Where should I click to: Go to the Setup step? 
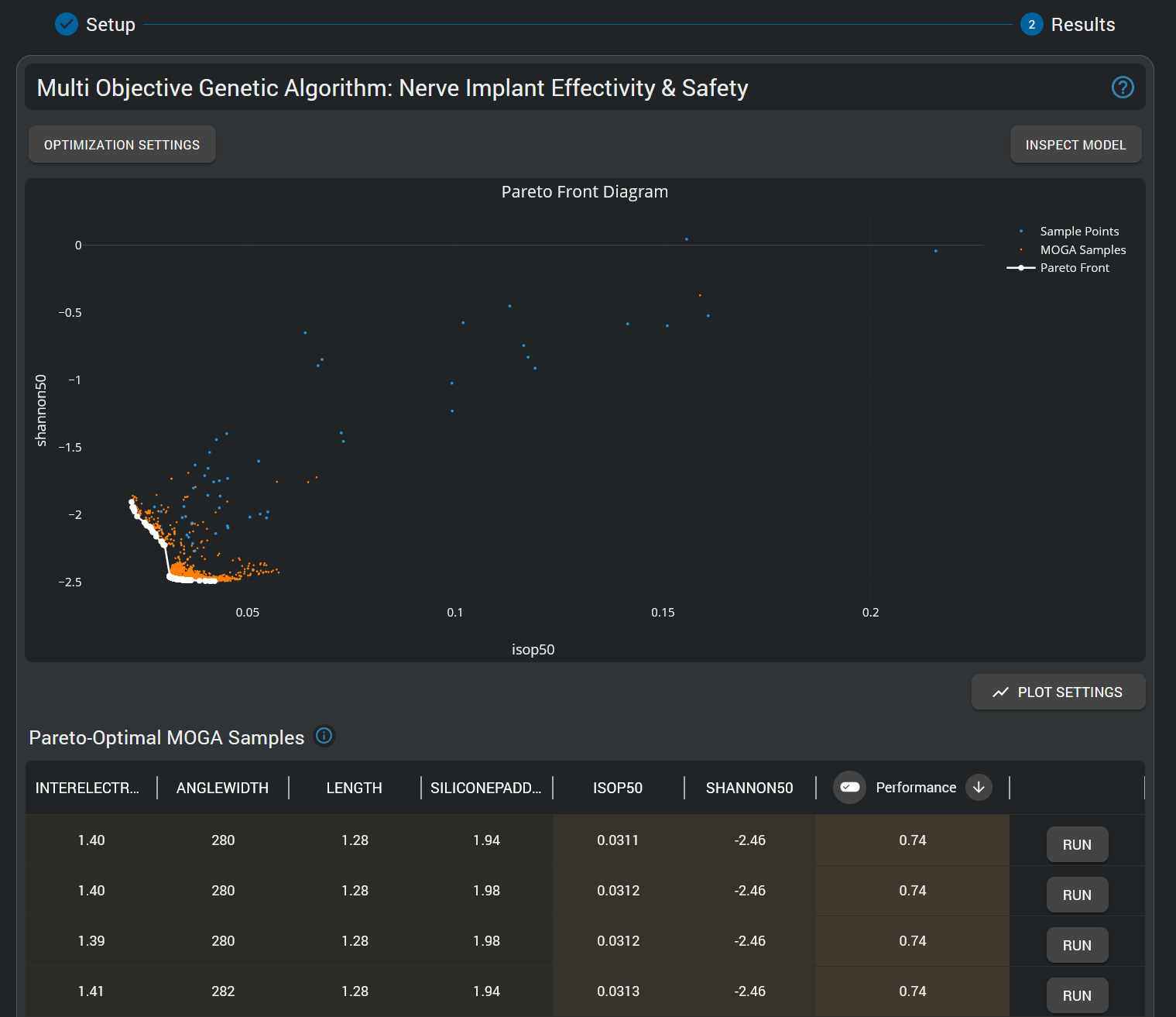[x=110, y=25]
